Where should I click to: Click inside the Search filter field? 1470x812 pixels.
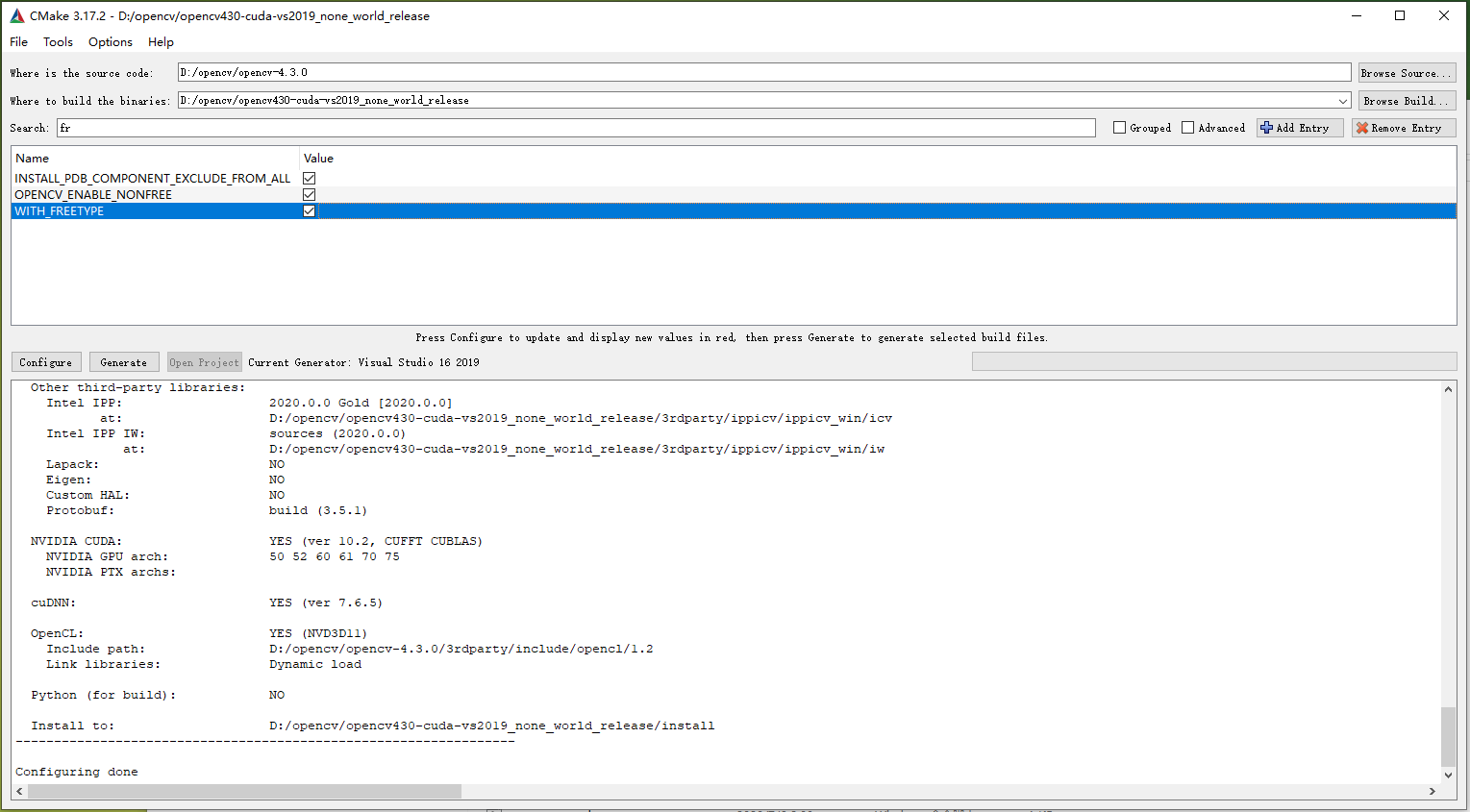pyautogui.click(x=385, y=127)
